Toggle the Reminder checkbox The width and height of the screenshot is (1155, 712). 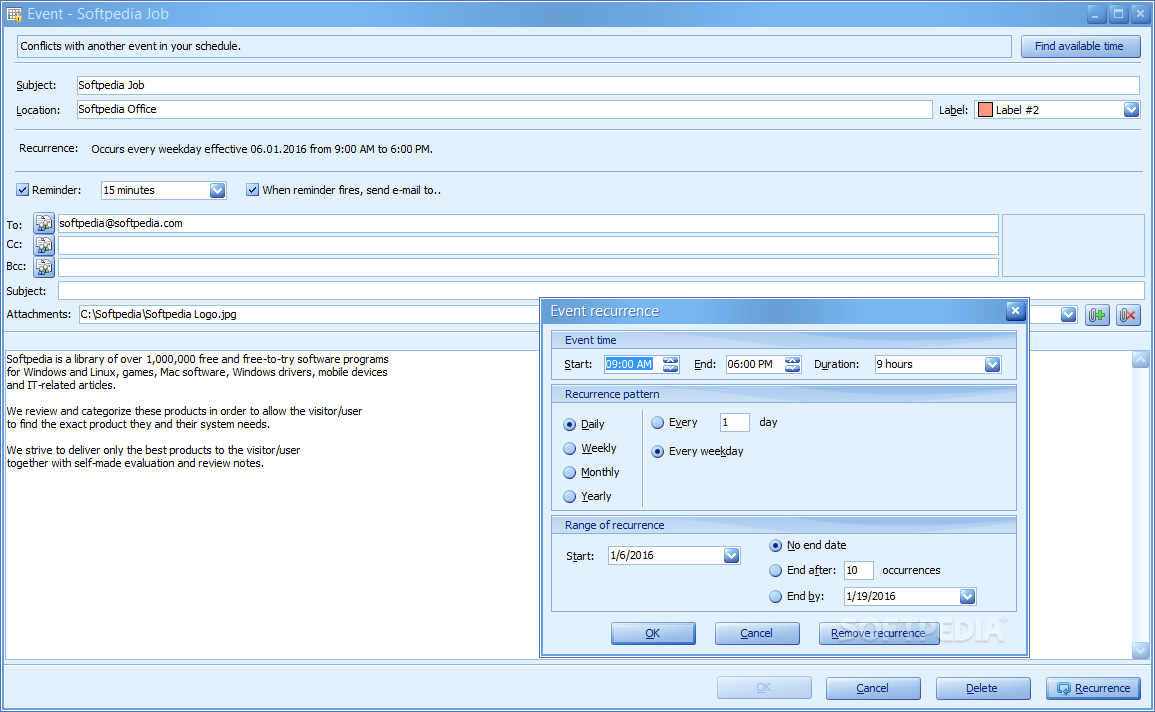tap(23, 190)
